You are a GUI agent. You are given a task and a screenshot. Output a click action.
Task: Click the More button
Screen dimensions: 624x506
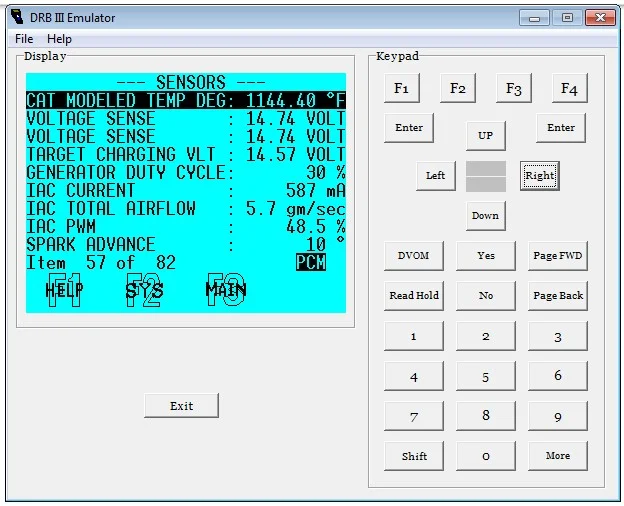click(558, 456)
